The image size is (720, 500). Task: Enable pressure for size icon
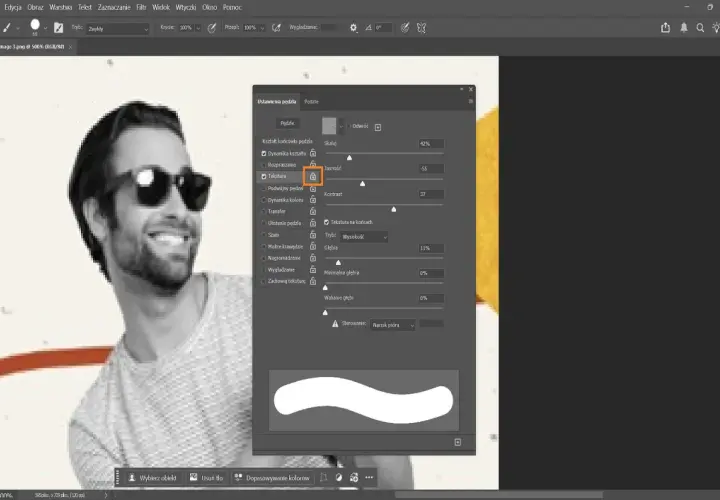coord(405,28)
